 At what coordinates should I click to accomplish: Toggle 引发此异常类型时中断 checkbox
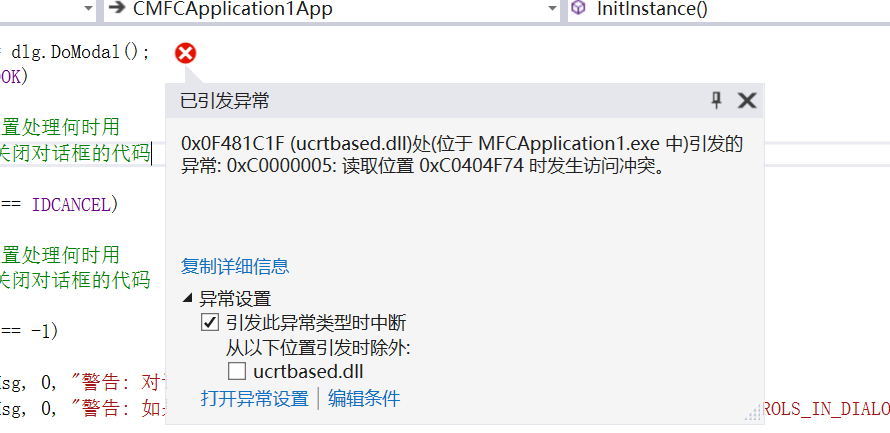point(209,323)
